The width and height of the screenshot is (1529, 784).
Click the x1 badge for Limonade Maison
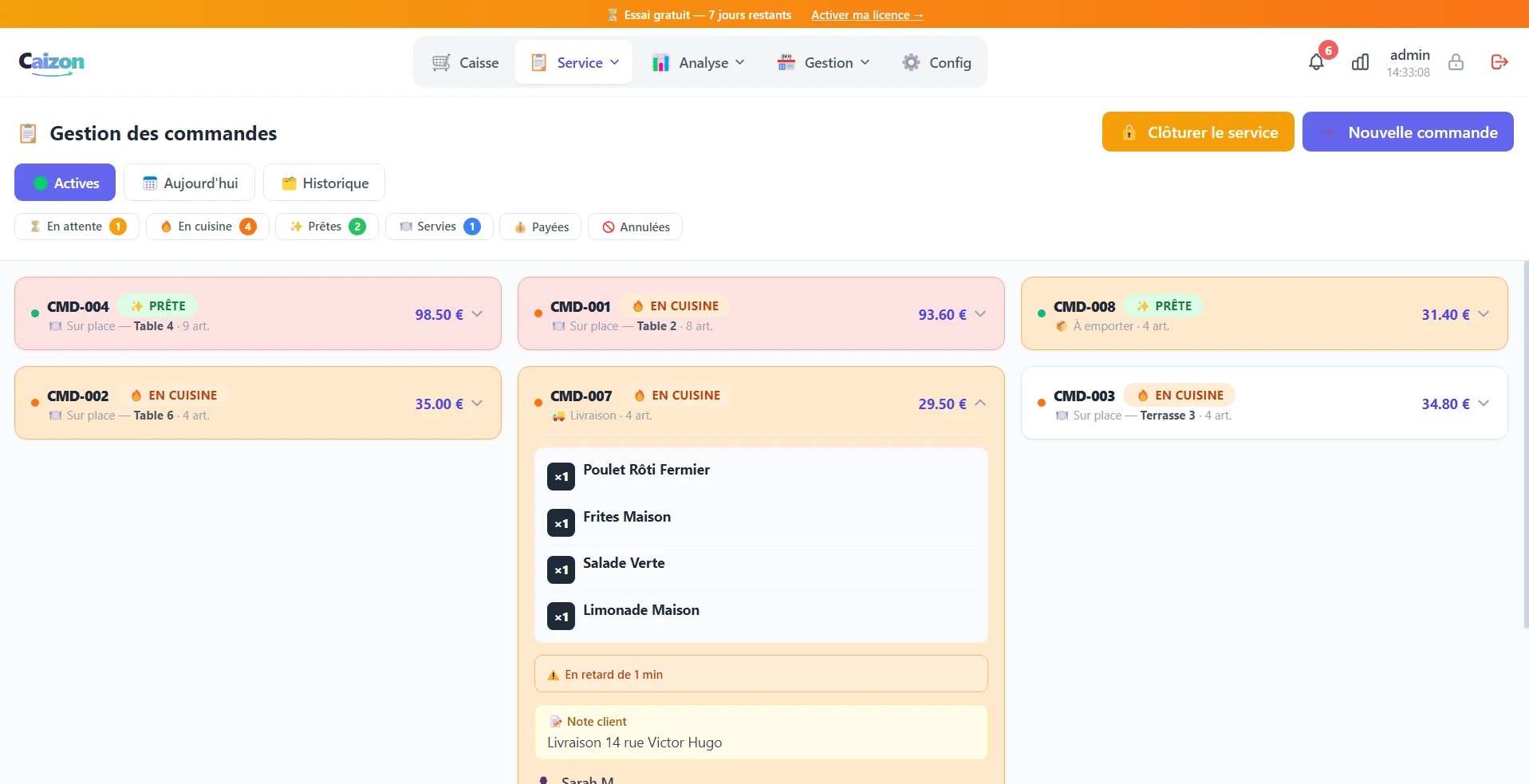point(561,616)
